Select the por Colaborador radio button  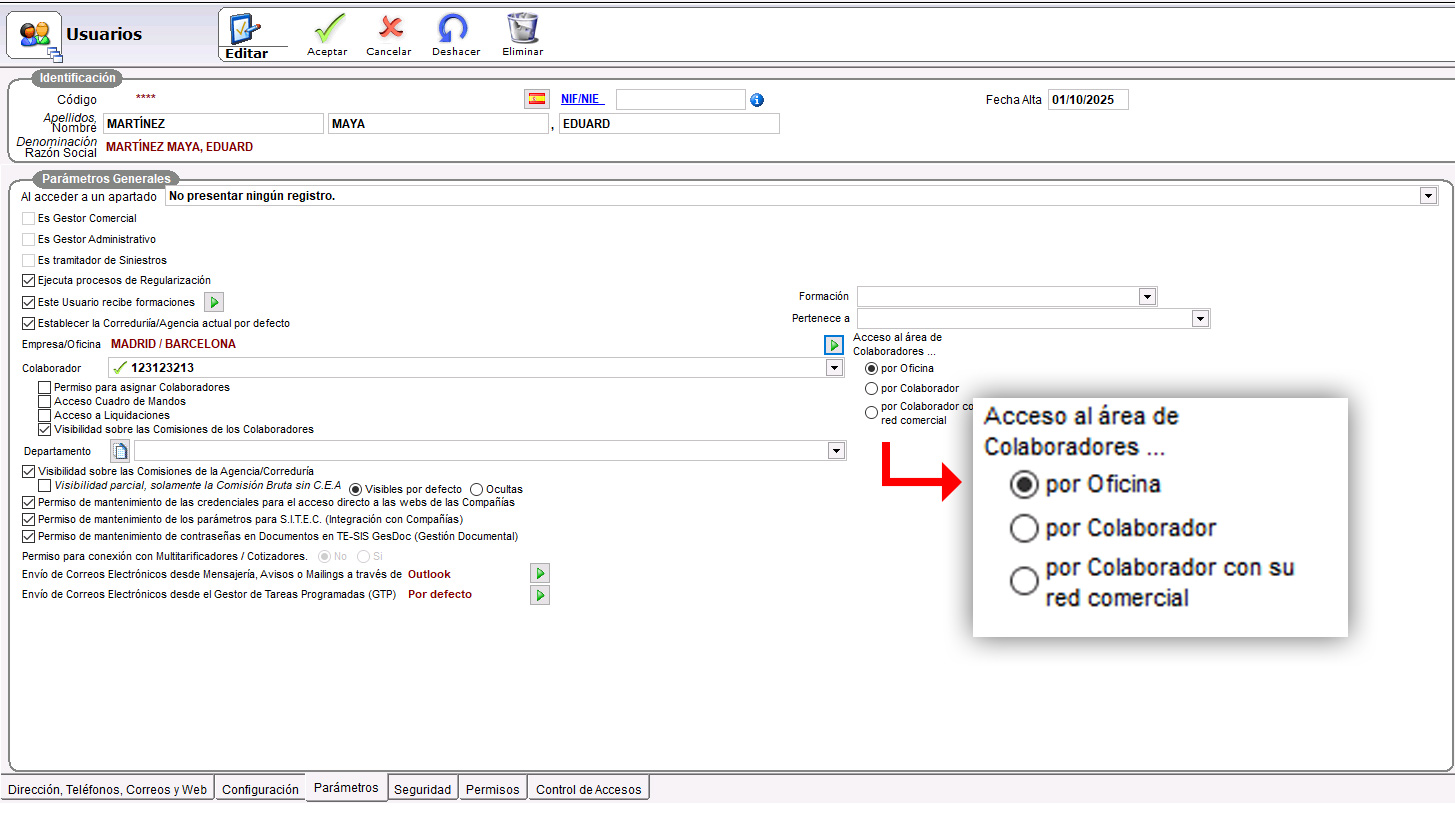tap(871, 389)
